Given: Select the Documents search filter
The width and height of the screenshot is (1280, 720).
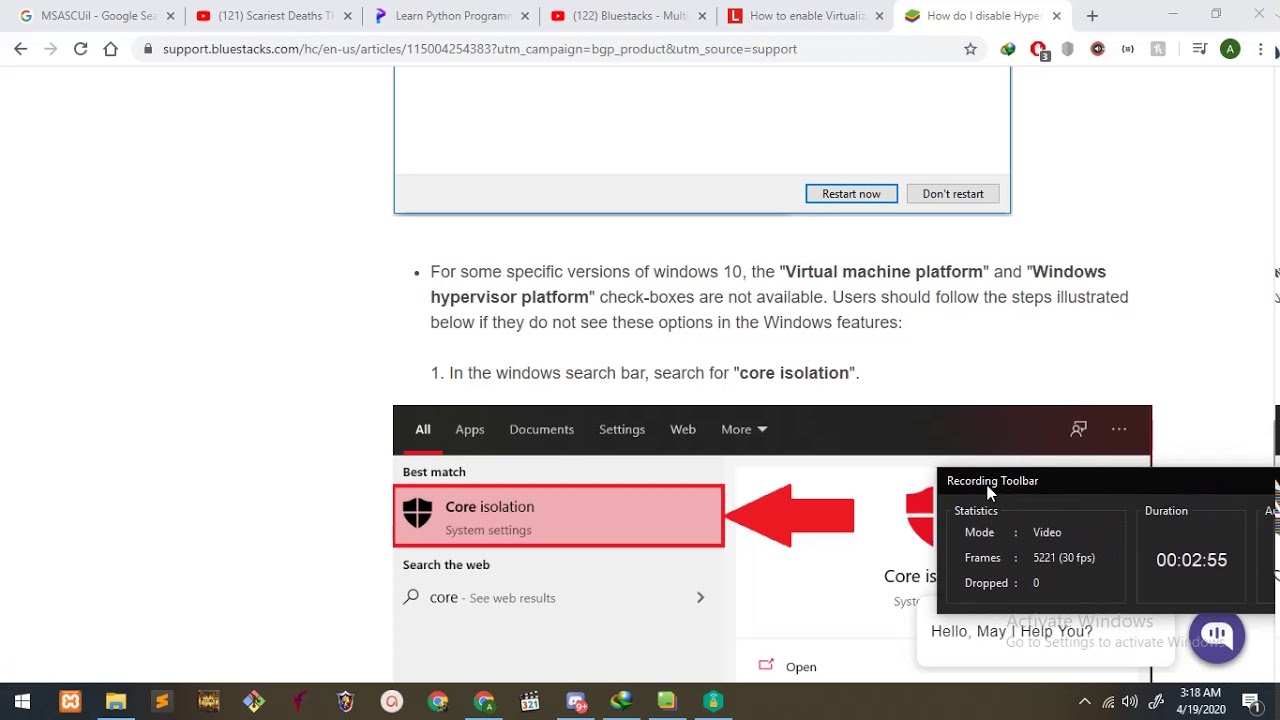Looking at the screenshot, I should click(542, 429).
